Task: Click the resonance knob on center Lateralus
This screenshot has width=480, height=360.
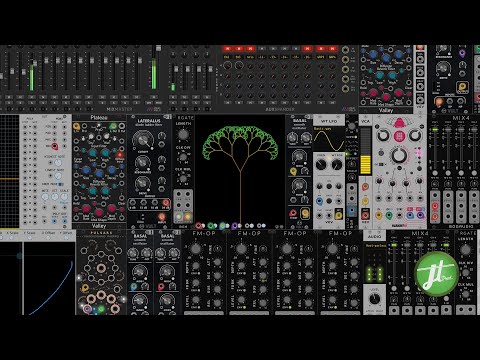Action: [142, 162]
